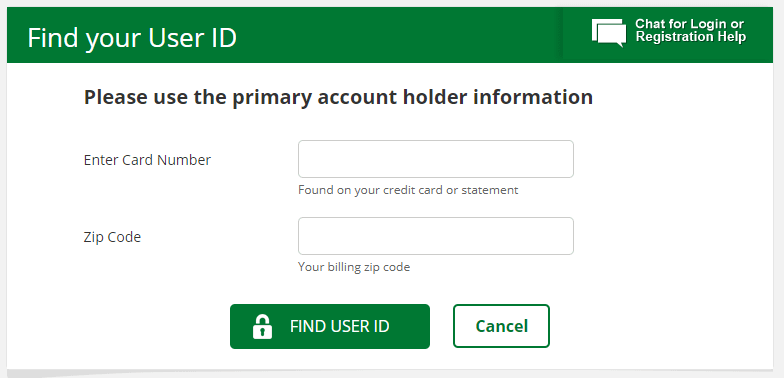The image size is (784, 378).
Task: Click the "Cancel" text label
Action: pyautogui.click(x=502, y=326)
